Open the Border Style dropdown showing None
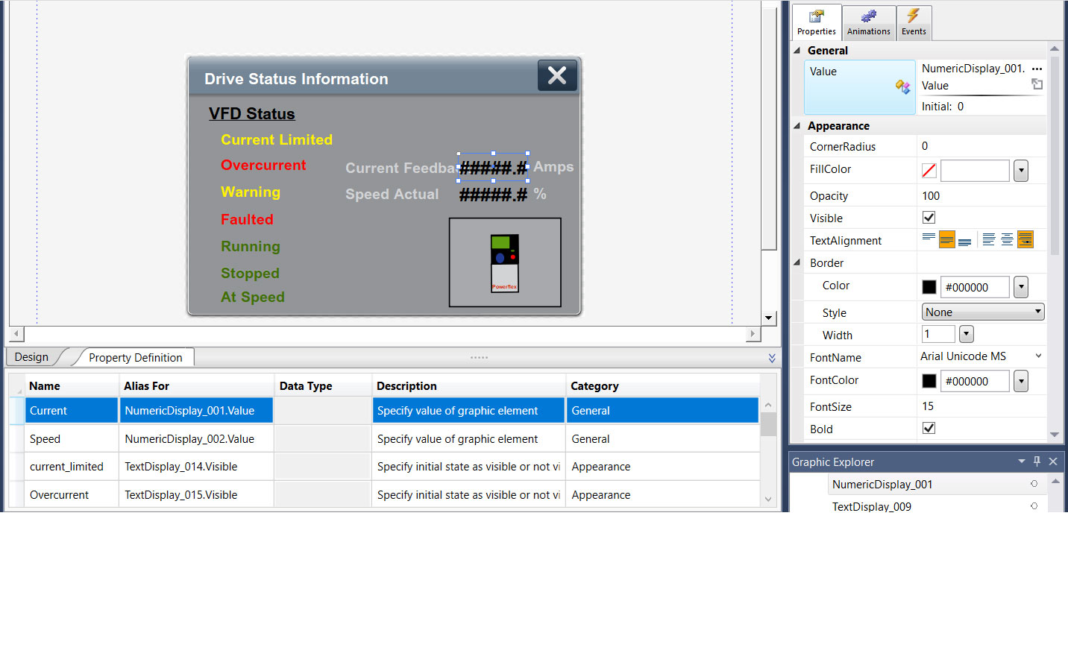Image resolution: width=1068 pixels, height=671 pixels. click(x=982, y=311)
